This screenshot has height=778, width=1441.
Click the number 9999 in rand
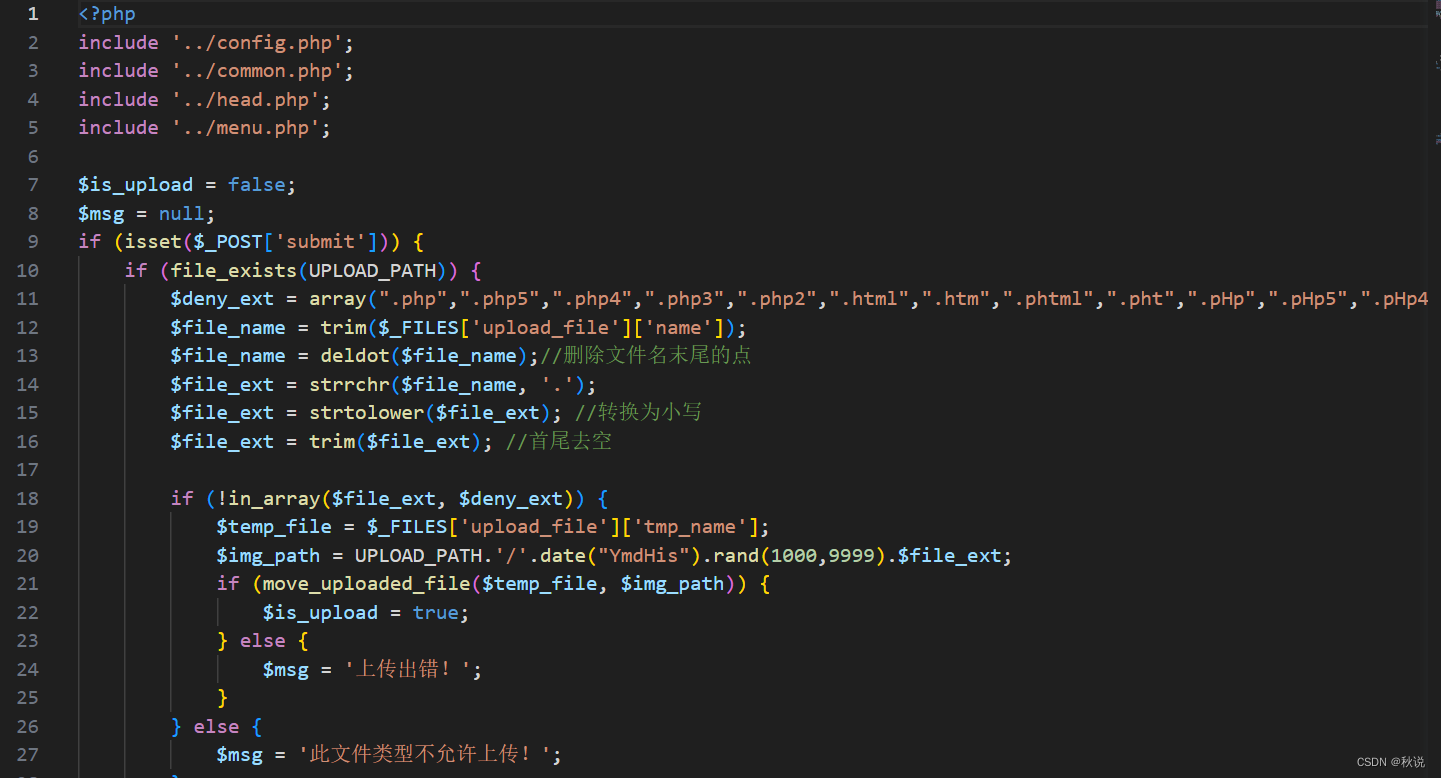coord(853,556)
